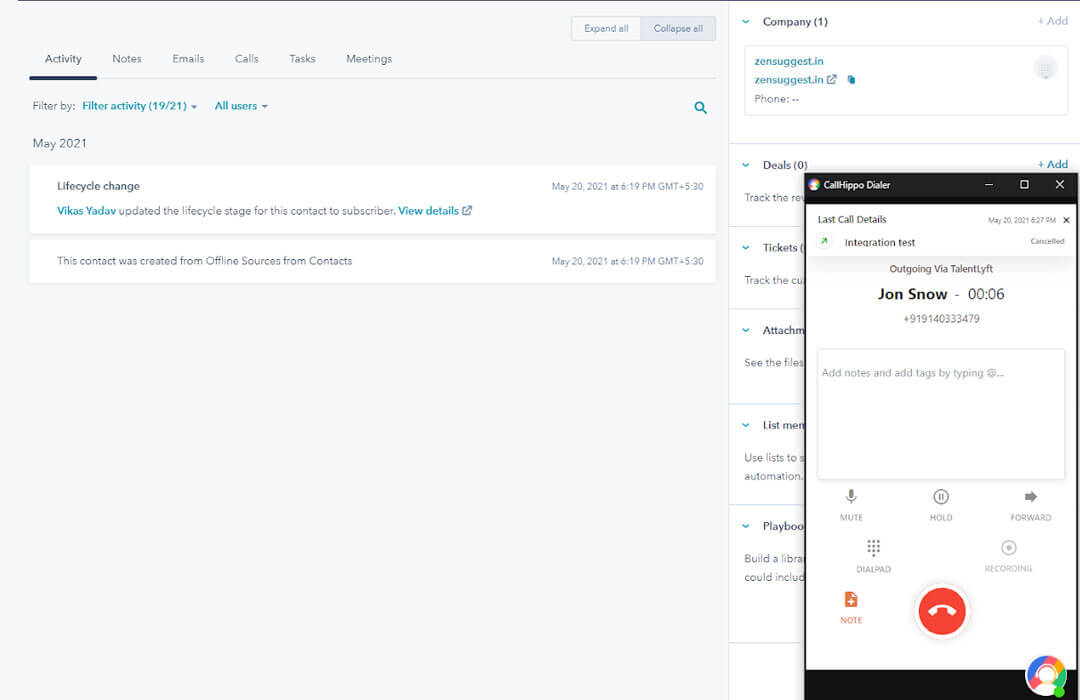The height and width of the screenshot is (700, 1080).
Task: Forward the call to another number
Action: (1030, 497)
